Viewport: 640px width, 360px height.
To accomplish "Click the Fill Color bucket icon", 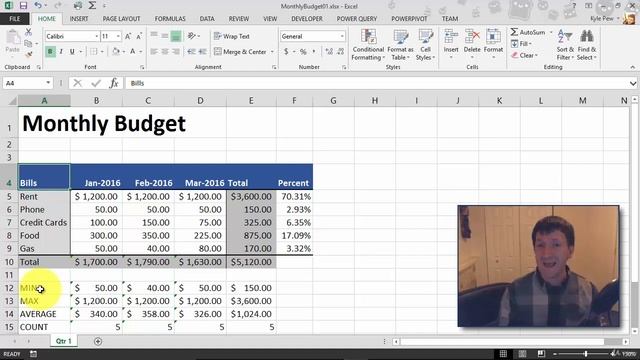I will pos(116,51).
